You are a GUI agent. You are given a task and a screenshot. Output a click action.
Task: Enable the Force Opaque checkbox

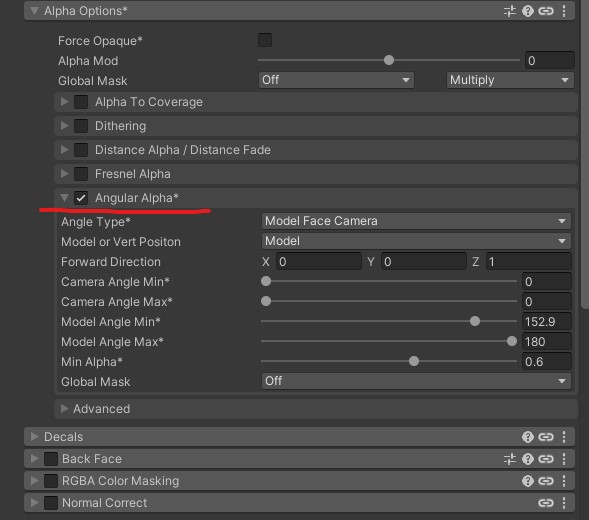point(265,40)
